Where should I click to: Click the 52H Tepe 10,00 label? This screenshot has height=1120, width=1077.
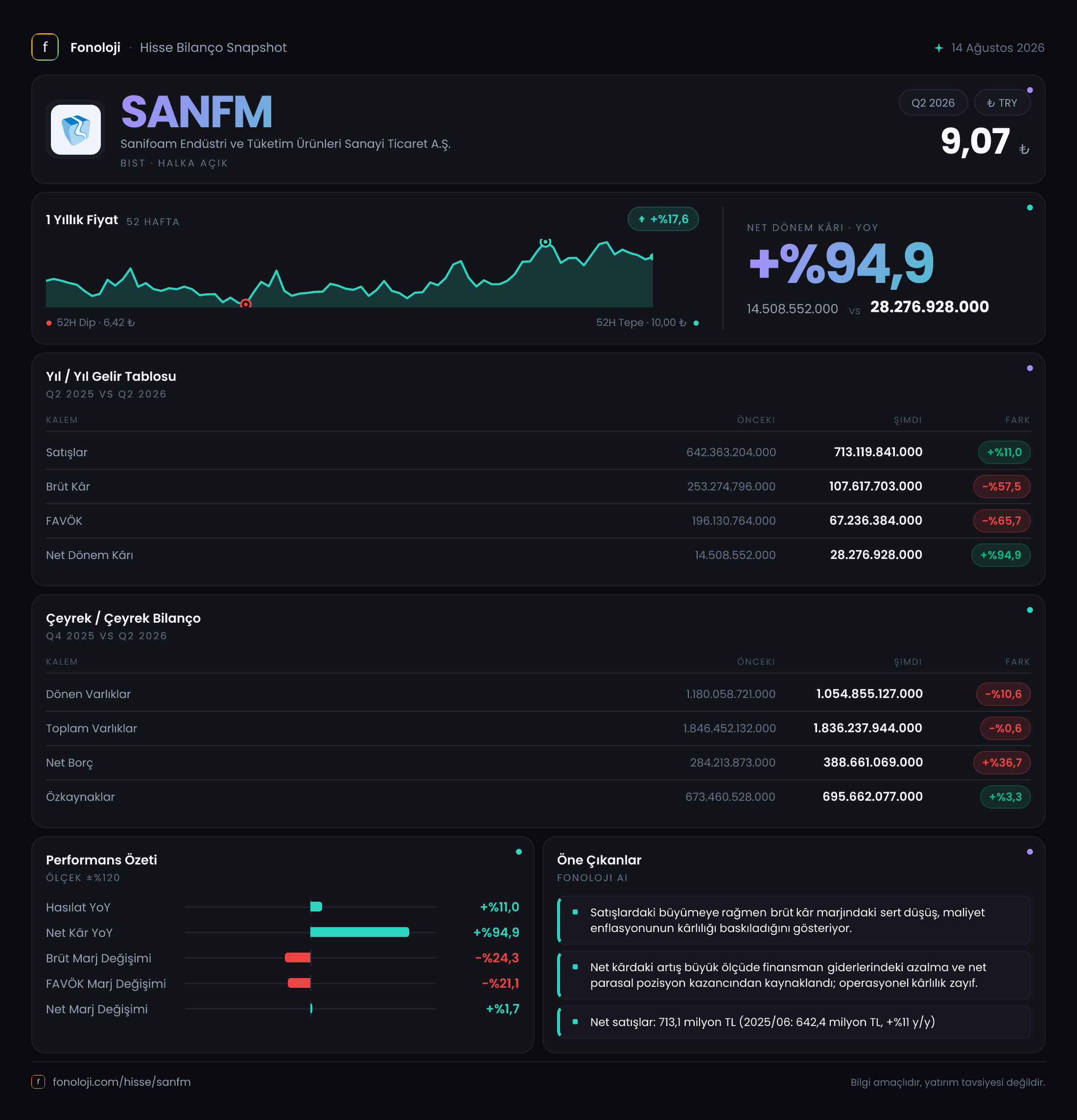point(641,322)
